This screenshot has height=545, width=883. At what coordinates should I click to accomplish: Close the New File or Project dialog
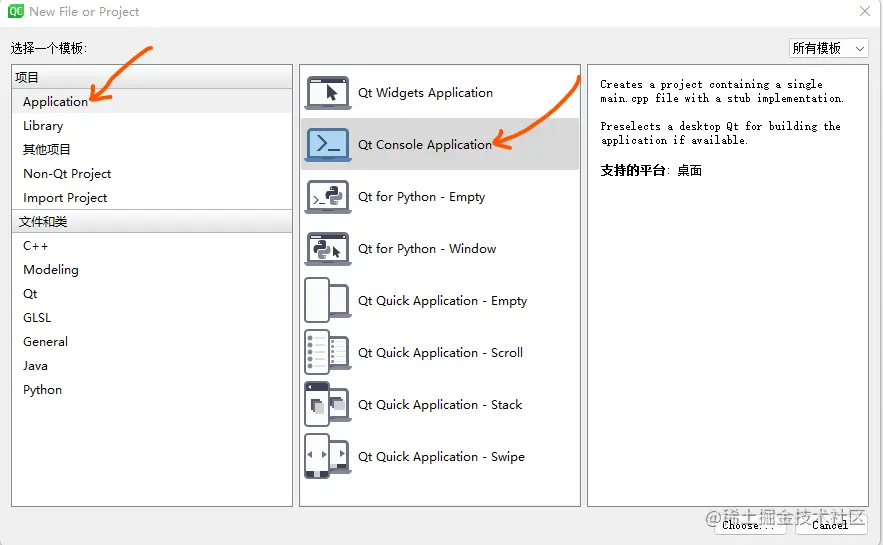pos(865,11)
